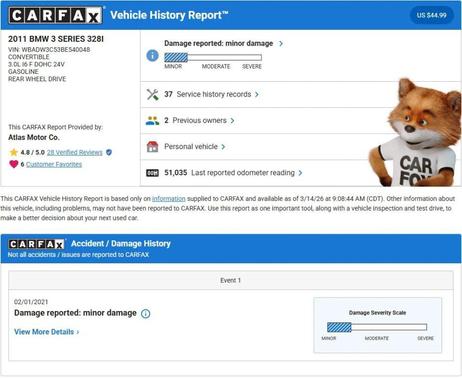
Task: Click the 4.8 / 5.0 rating text
Action: (32, 153)
